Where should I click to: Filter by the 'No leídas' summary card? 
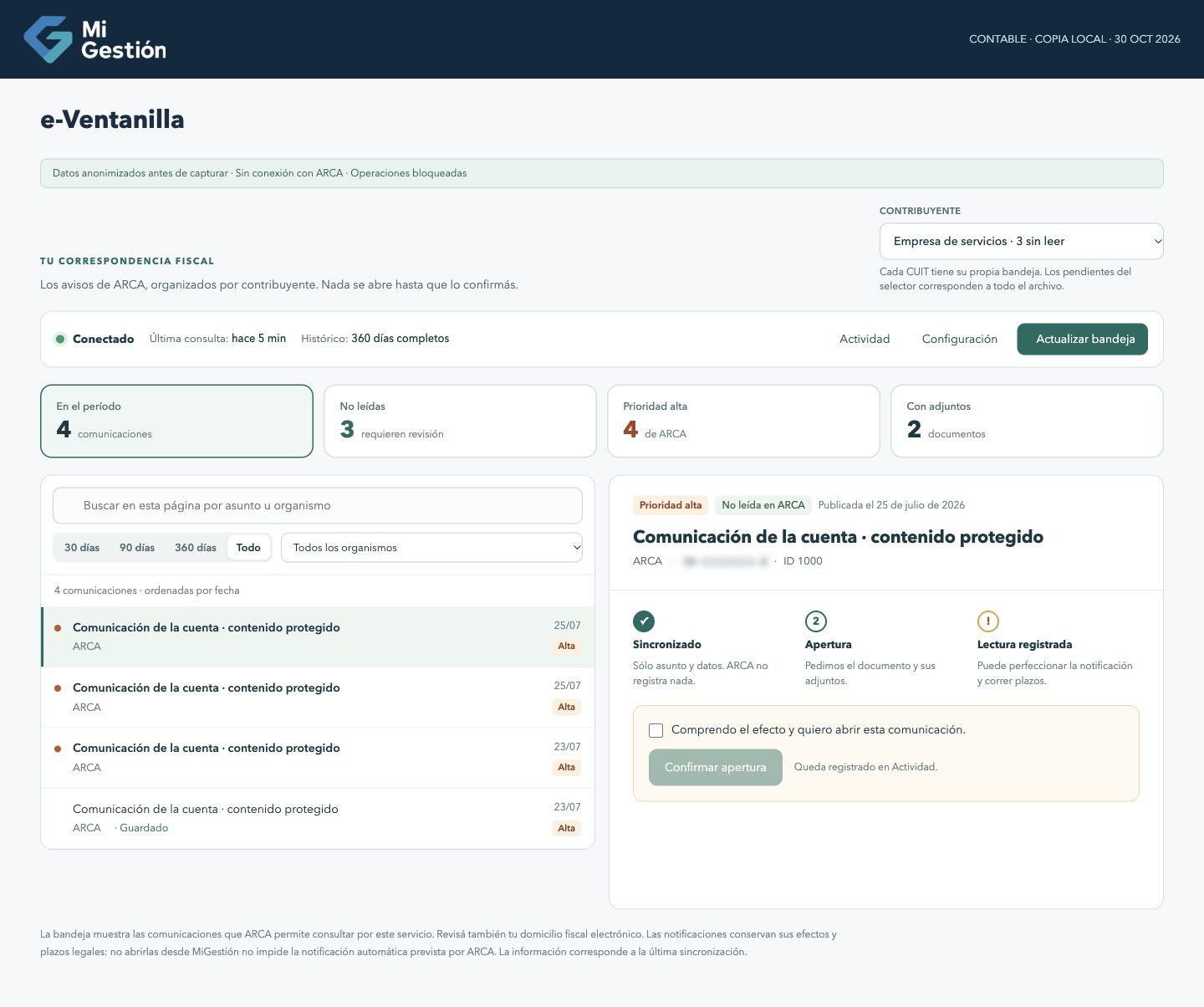point(460,421)
